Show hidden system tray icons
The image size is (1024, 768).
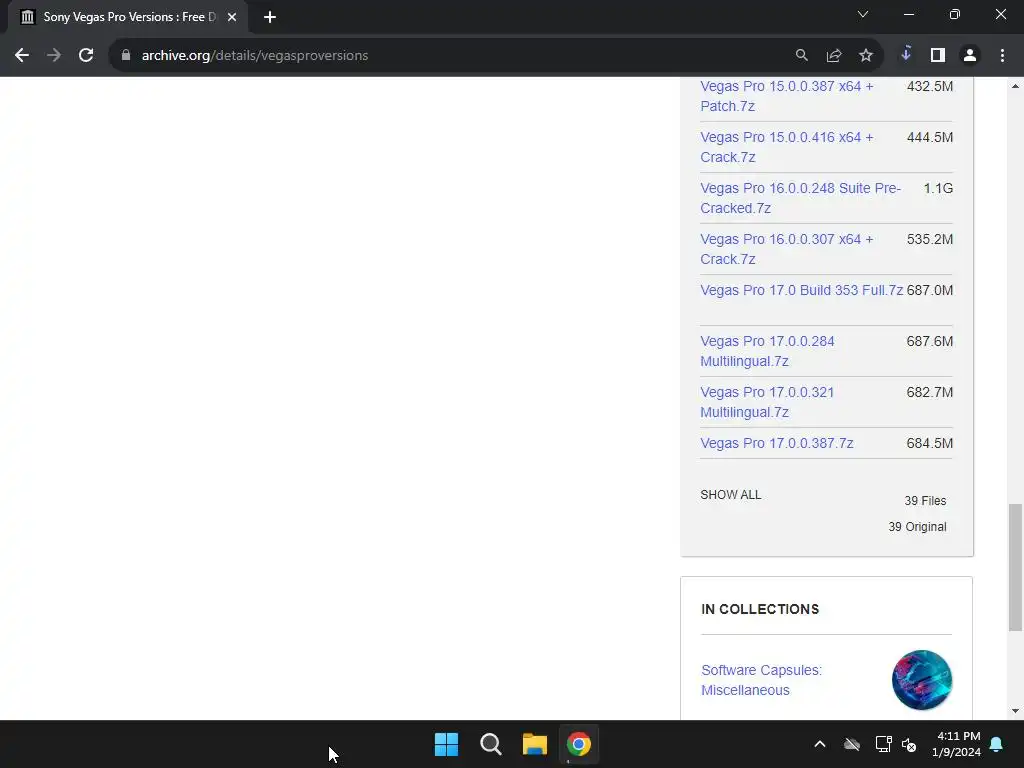tap(820, 744)
